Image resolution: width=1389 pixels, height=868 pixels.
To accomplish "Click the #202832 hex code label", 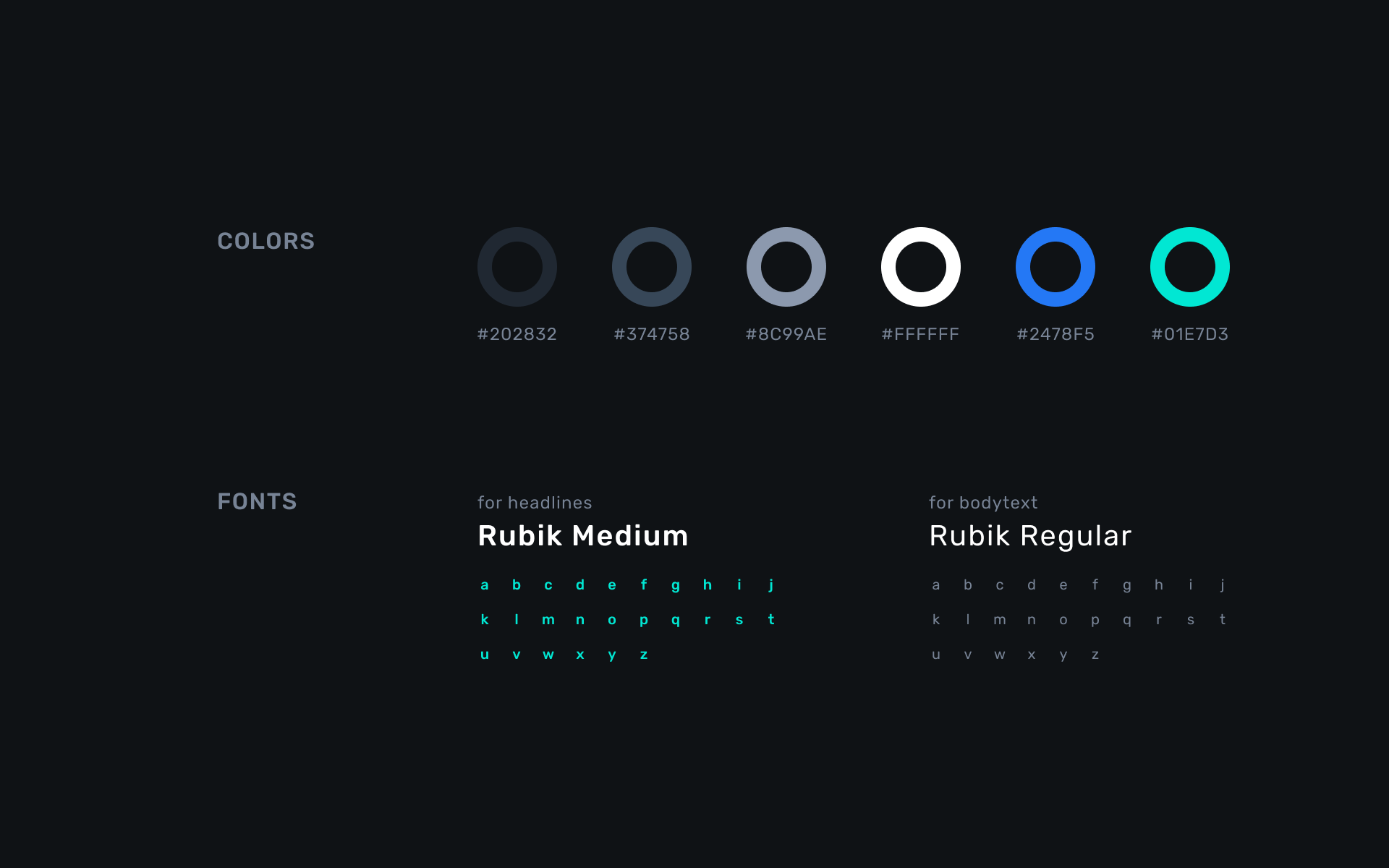I will [x=517, y=334].
